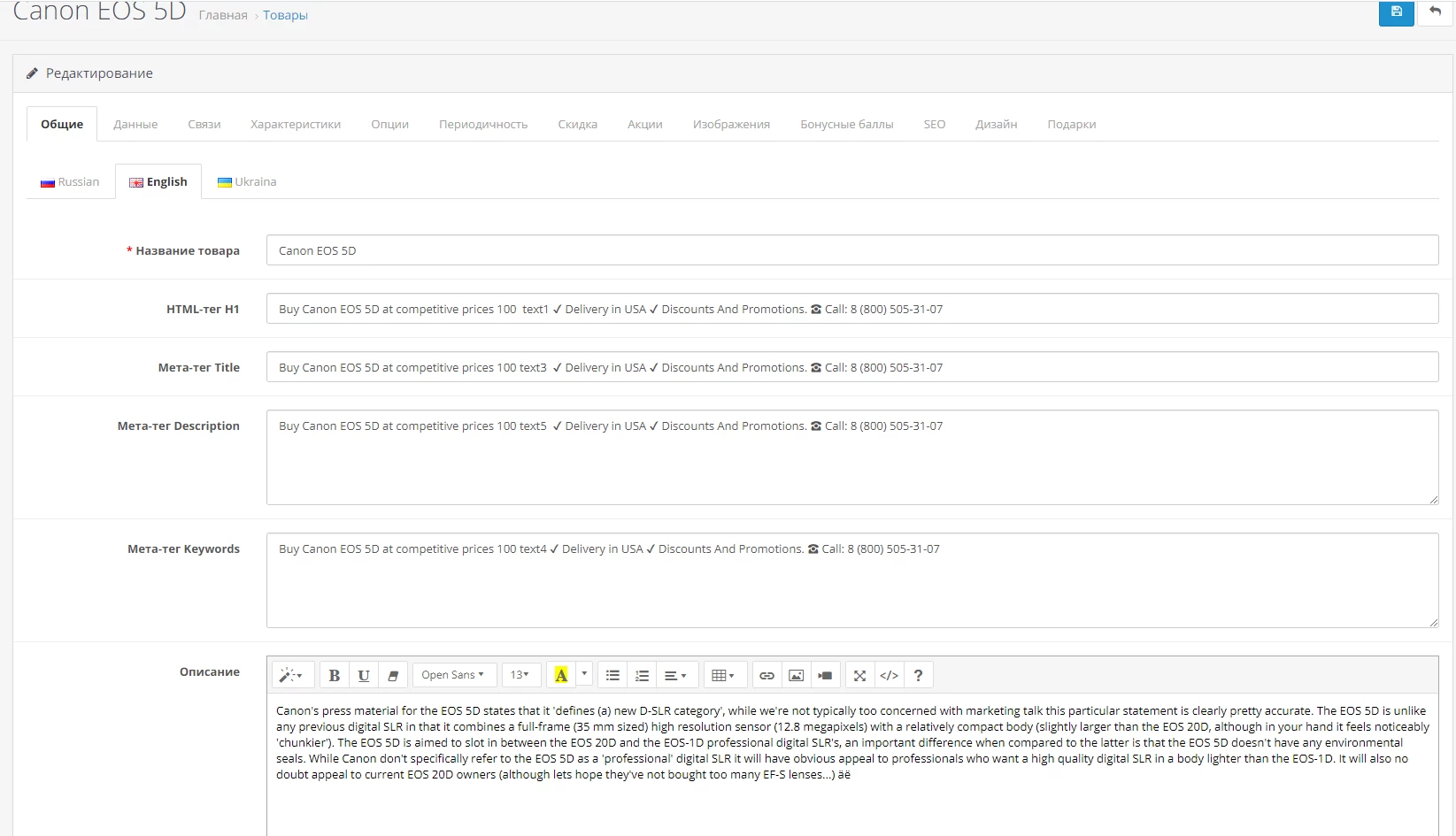Switch to code view in editor
This screenshot has width=1456, height=836.
tap(890, 675)
